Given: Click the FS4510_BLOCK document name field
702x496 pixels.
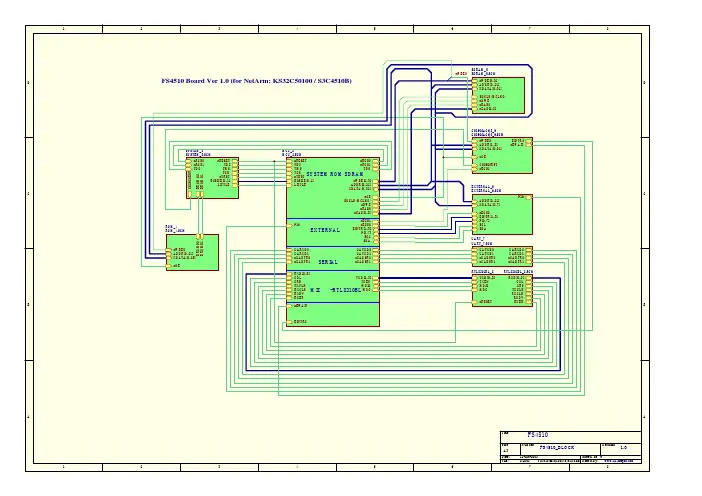Looking at the screenshot, I should point(556,447).
